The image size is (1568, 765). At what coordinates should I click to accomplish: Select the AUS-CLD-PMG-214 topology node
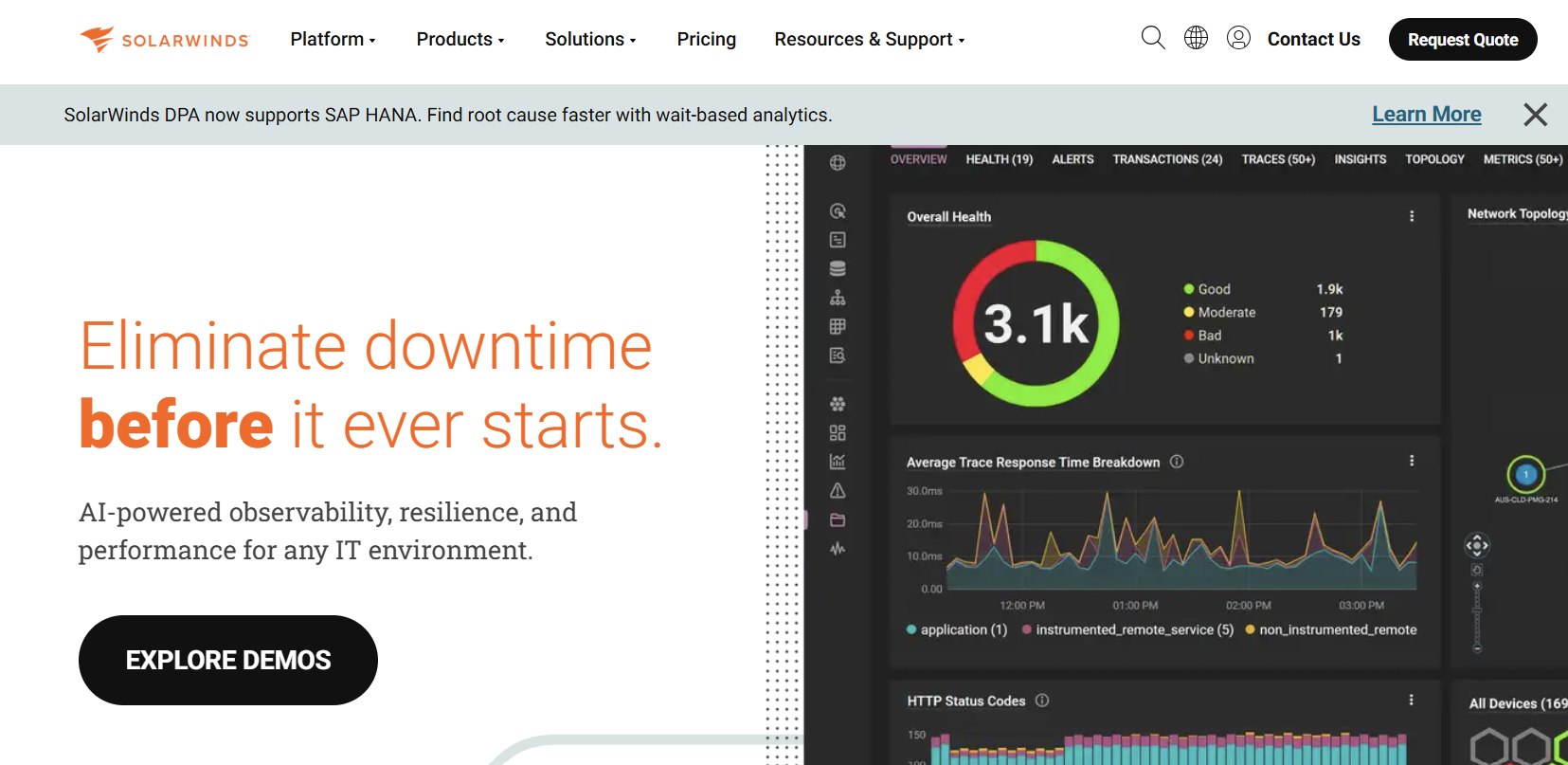pyautogui.click(x=1525, y=475)
